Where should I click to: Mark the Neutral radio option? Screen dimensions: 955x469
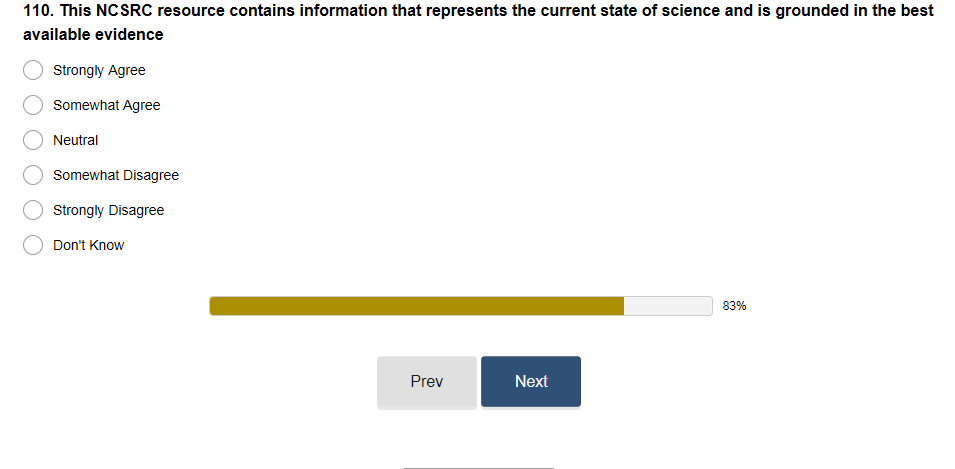(x=33, y=140)
